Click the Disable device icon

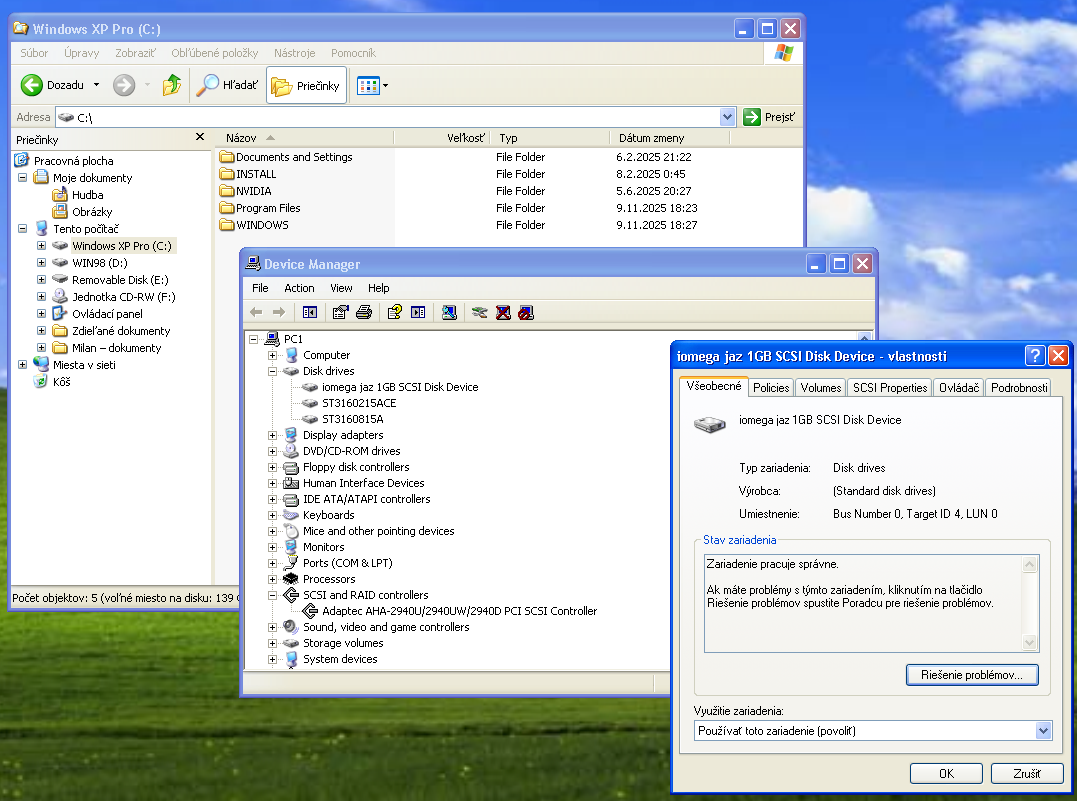coord(526,313)
